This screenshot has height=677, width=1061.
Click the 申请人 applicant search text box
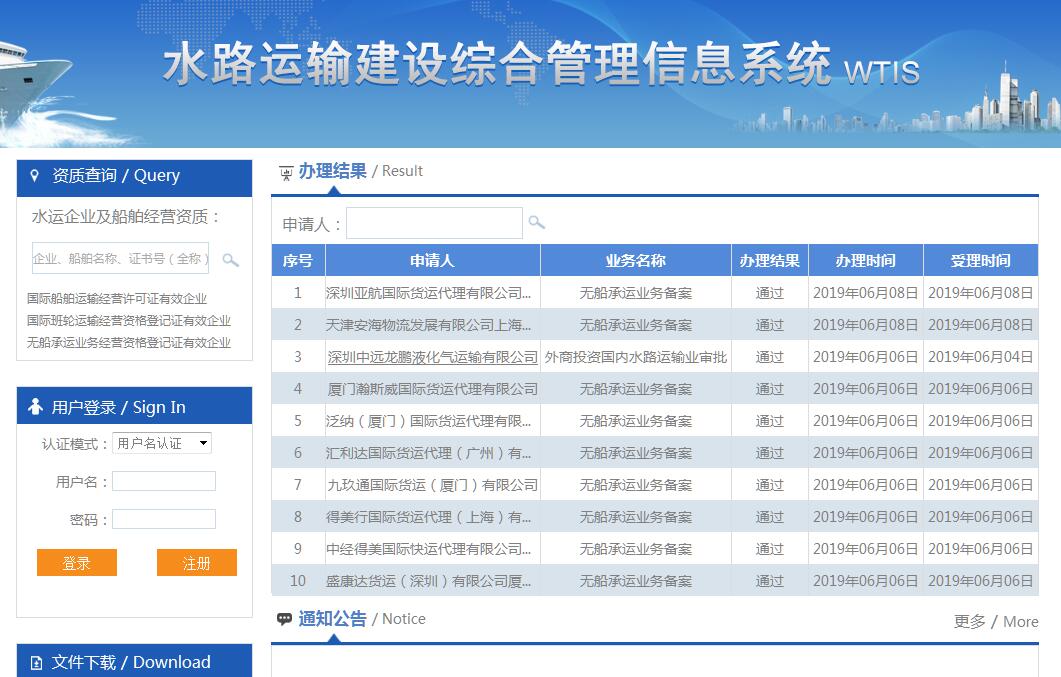coord(434,223)
